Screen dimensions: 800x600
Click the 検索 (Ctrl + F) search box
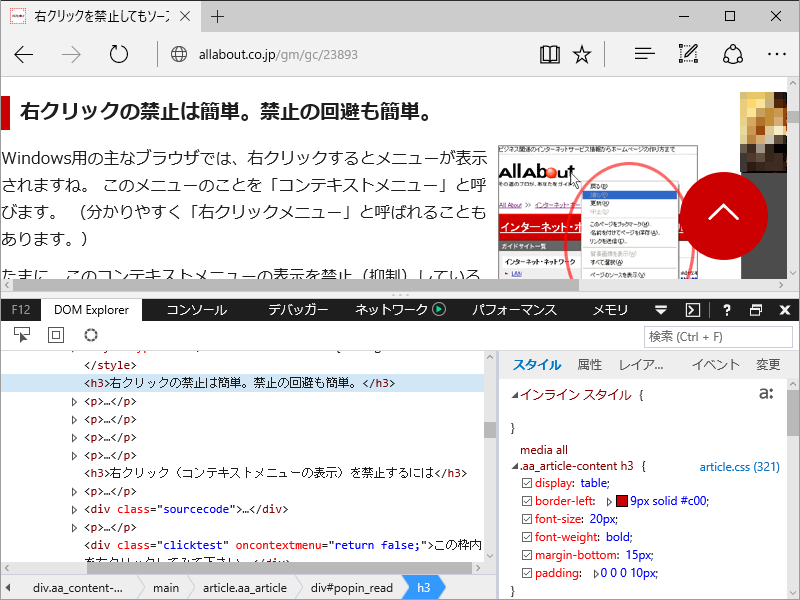(x=718, y=337)
